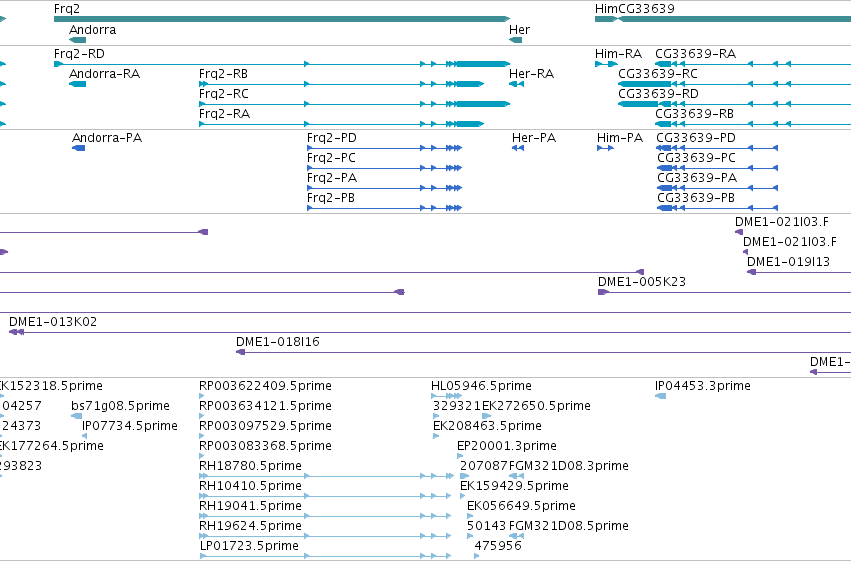Select the RH10410.5prime EST label
Screen dimensions: 851x561
pyautogui.click(x=250, y=487)
